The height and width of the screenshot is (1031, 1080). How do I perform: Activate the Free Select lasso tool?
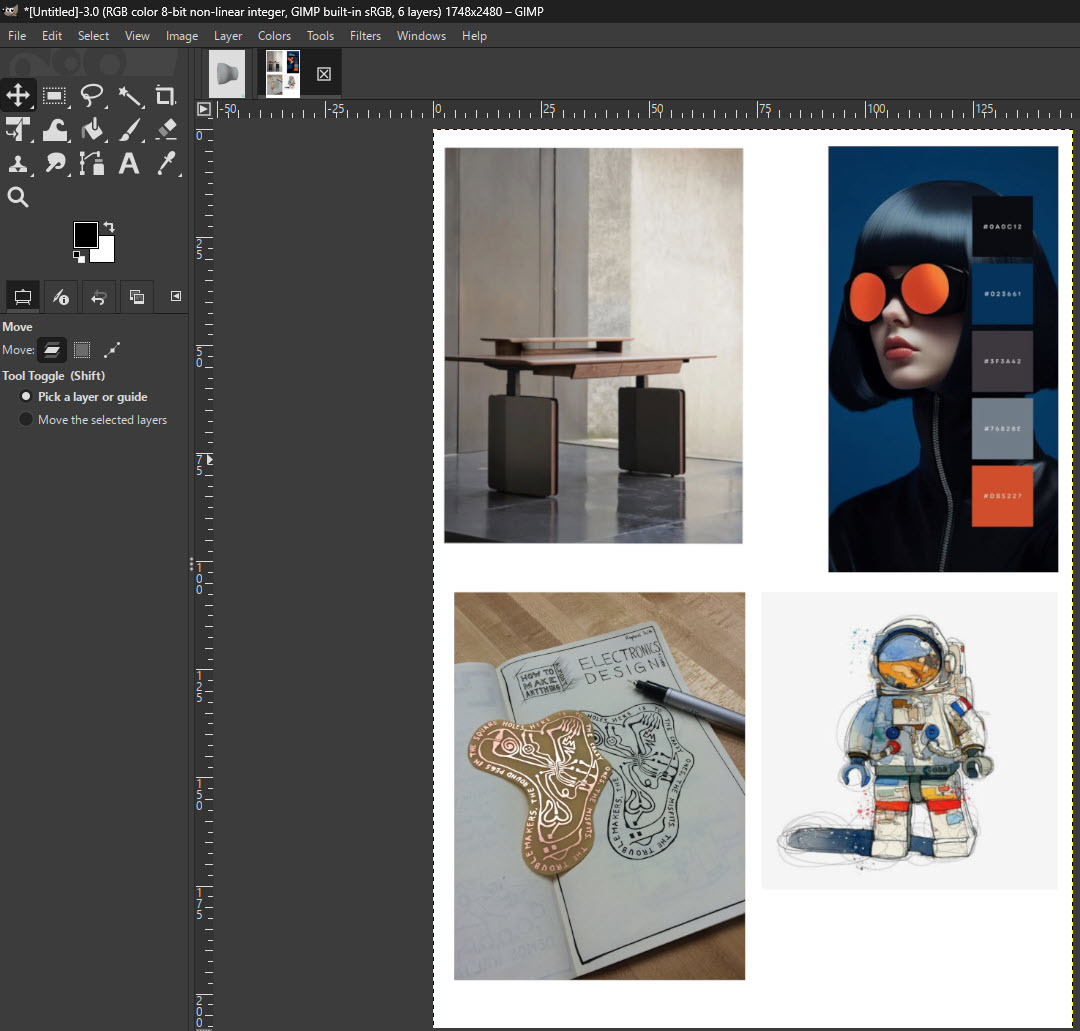91,95
